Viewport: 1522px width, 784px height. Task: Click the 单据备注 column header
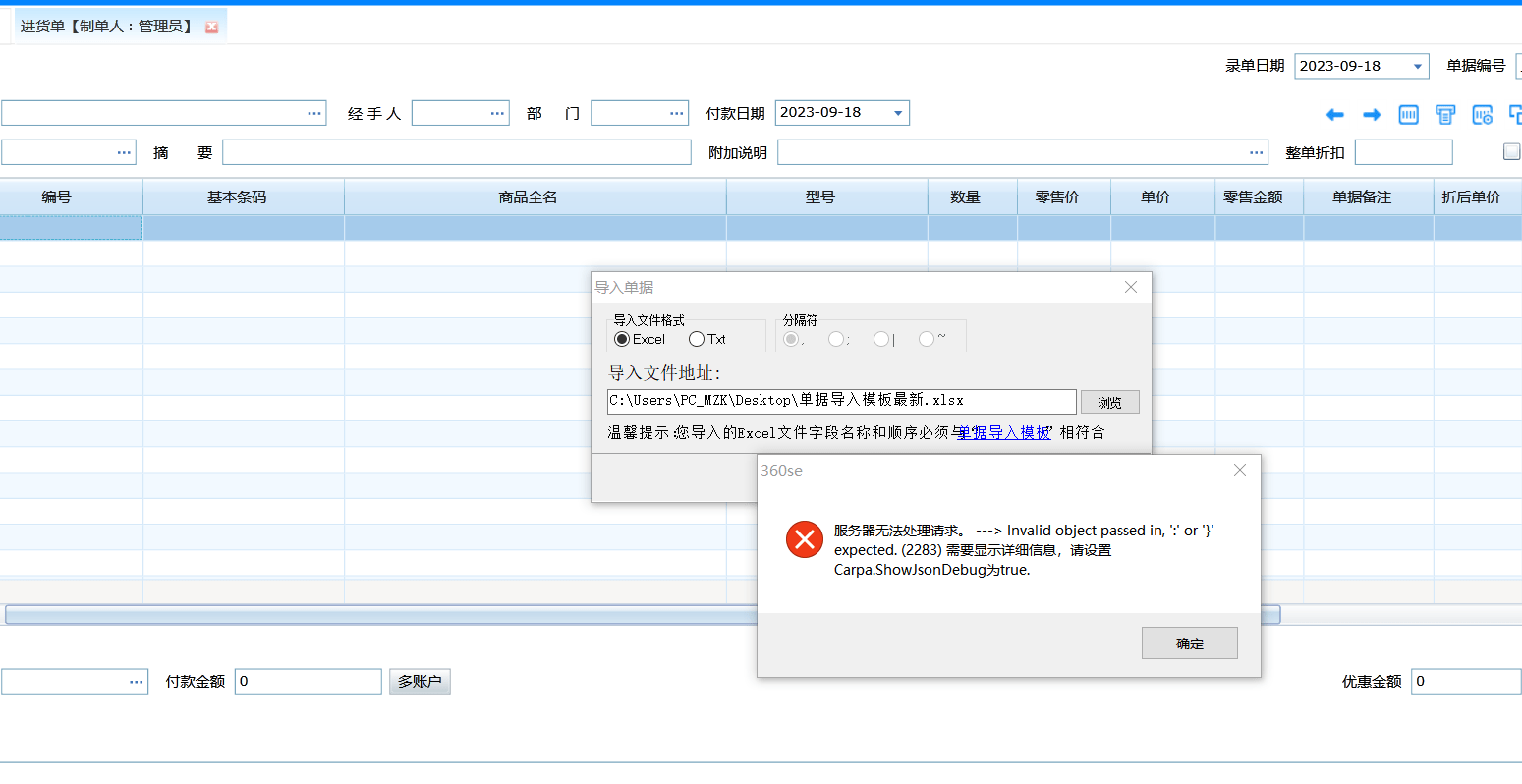pyautogui.click(x=1369, y=196)
